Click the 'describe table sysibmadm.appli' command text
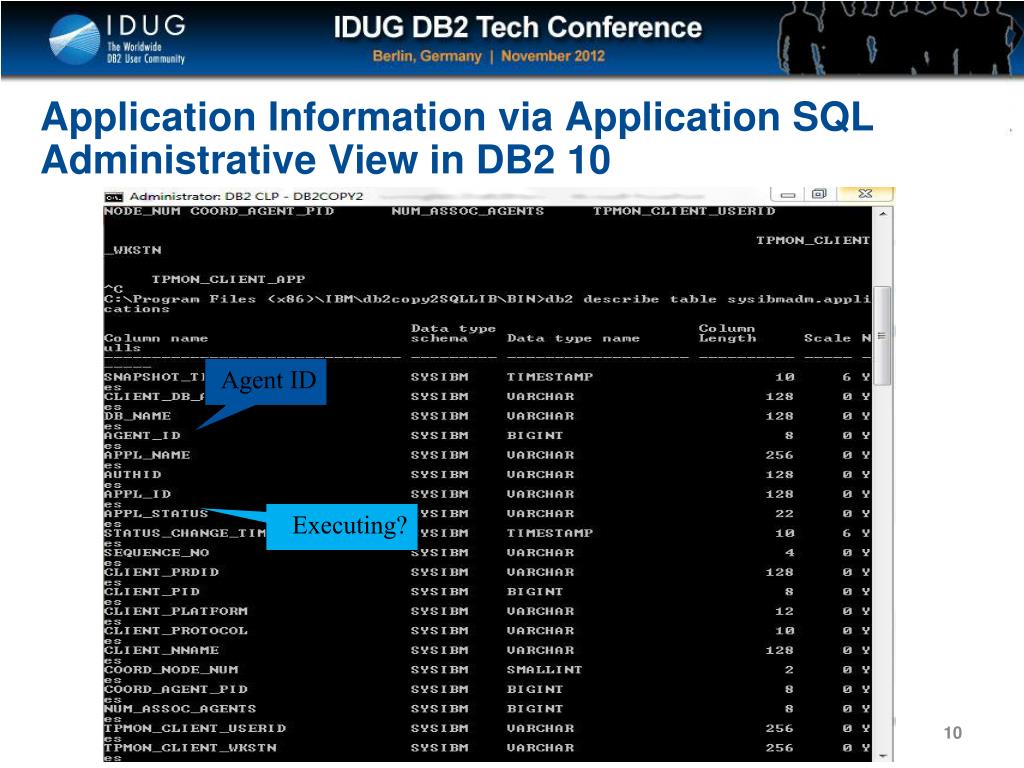The width and height of the screenshot is (1024, 768). [727, 299]
